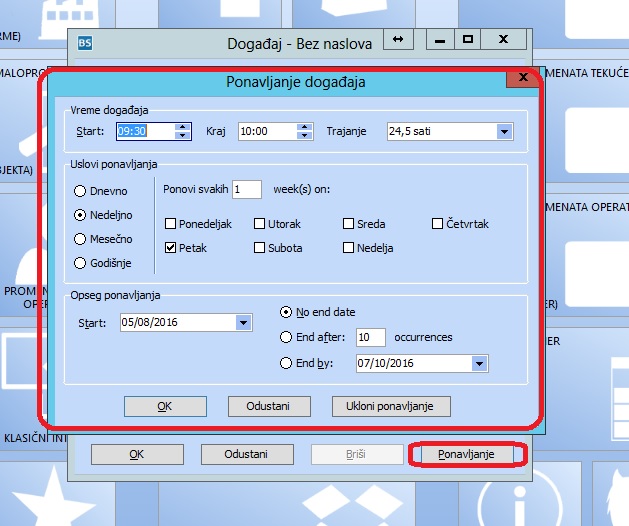Select the End after radio button
The width and height of the screenshot is (629, 526).
pyautogui.click(x=288, y=337)
